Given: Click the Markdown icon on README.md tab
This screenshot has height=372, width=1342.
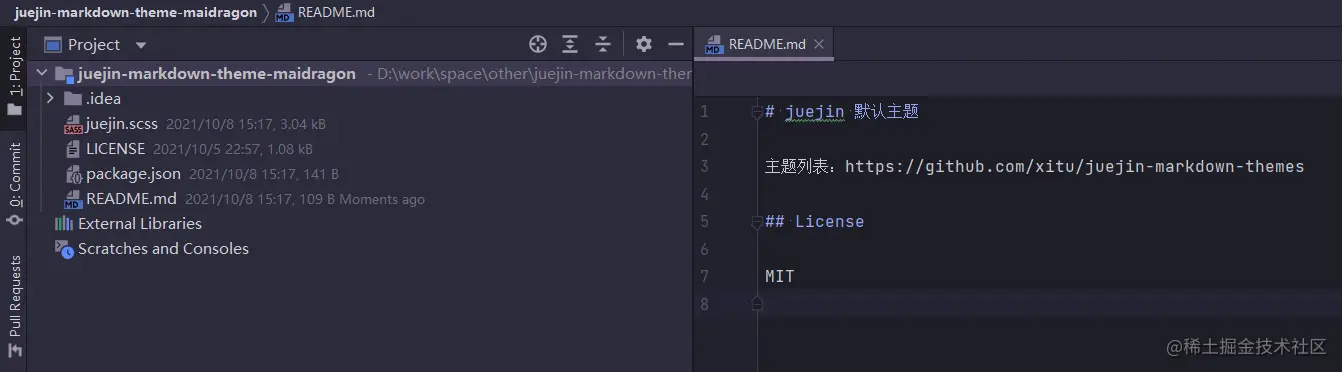Looking at the screenshot, I should pyautogui.click(x=714, y=45).
